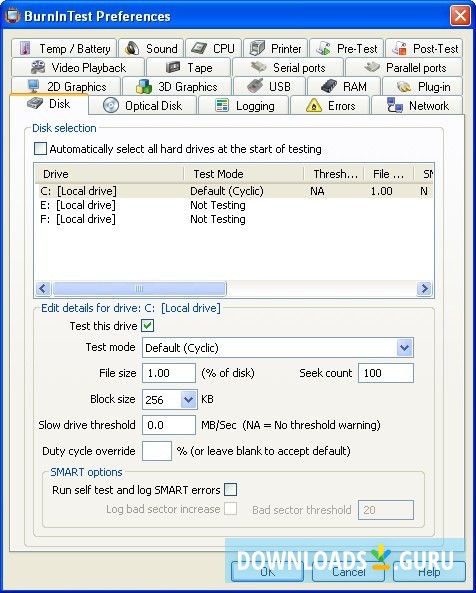This screenshot has width=476, height=593.
Task: Open Help for preferences
Action: (429, 571)
